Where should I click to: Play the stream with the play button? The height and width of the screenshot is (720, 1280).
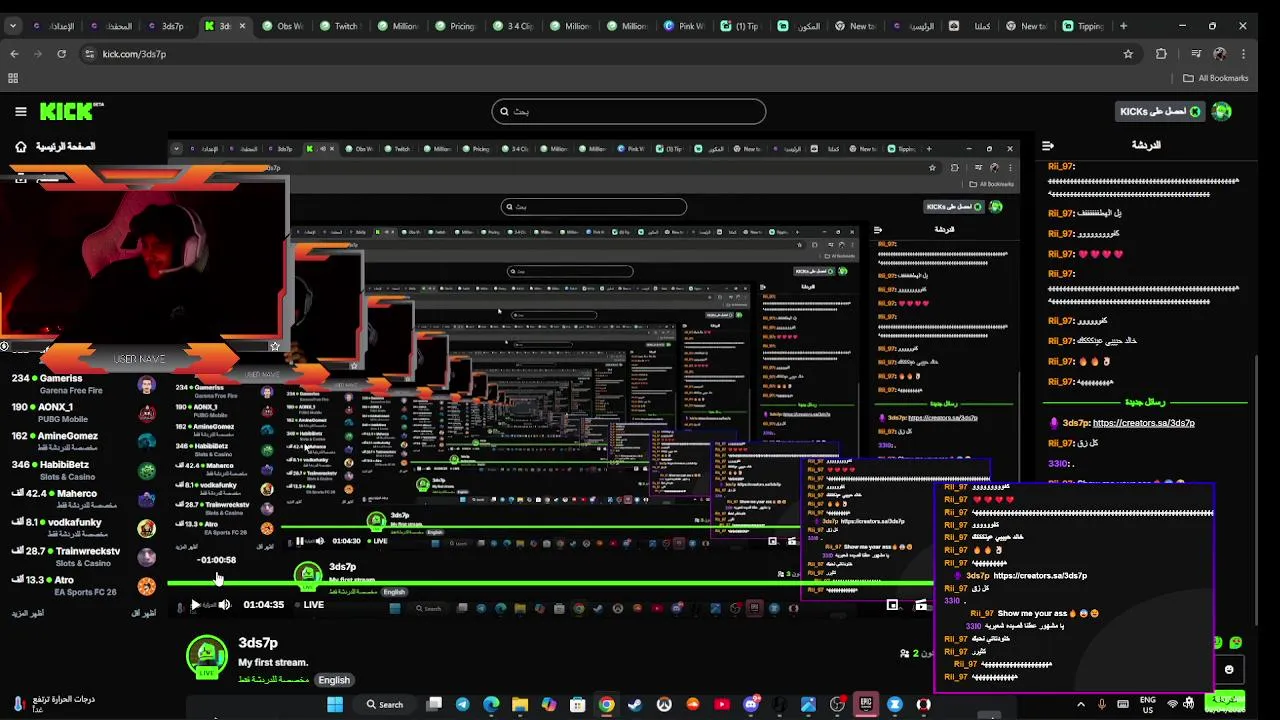click(x=195, y=605)
